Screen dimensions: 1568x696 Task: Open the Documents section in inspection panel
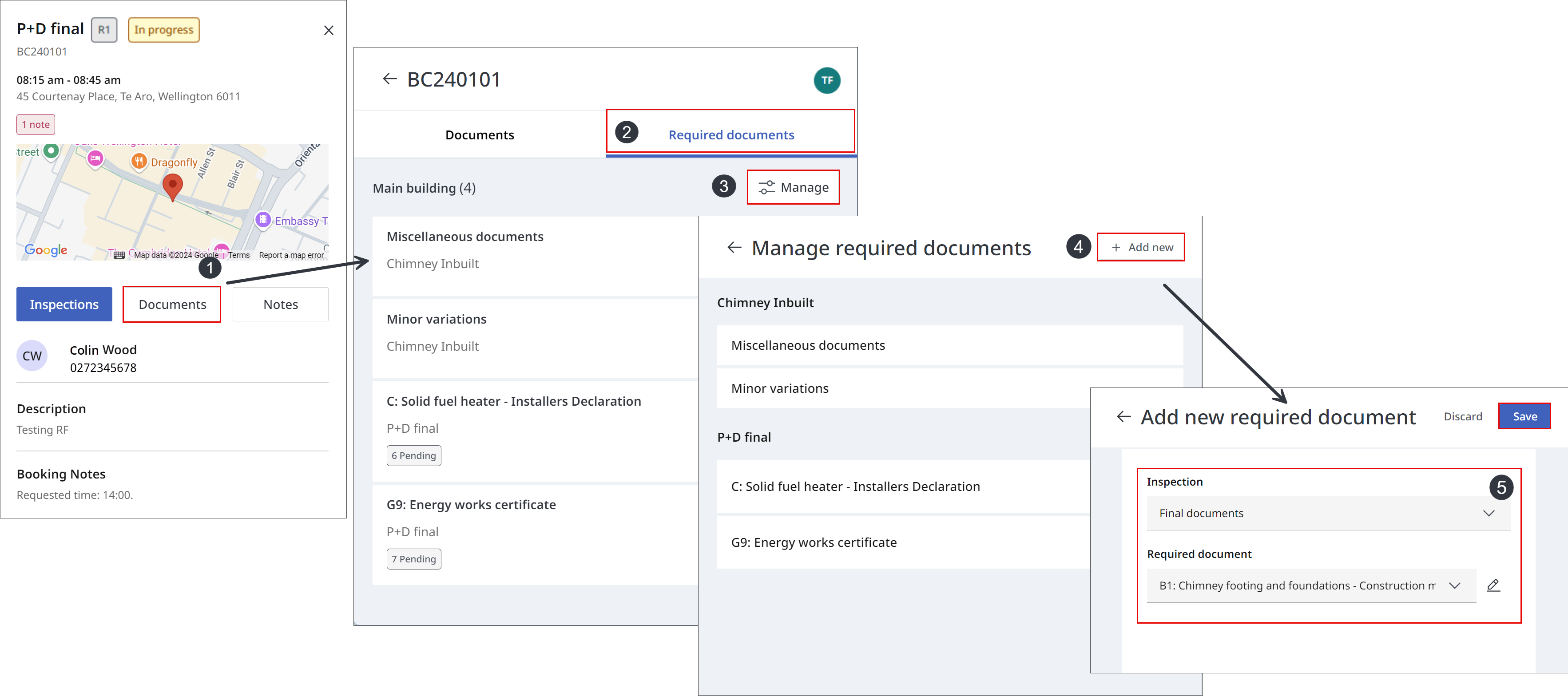point(172,305)
